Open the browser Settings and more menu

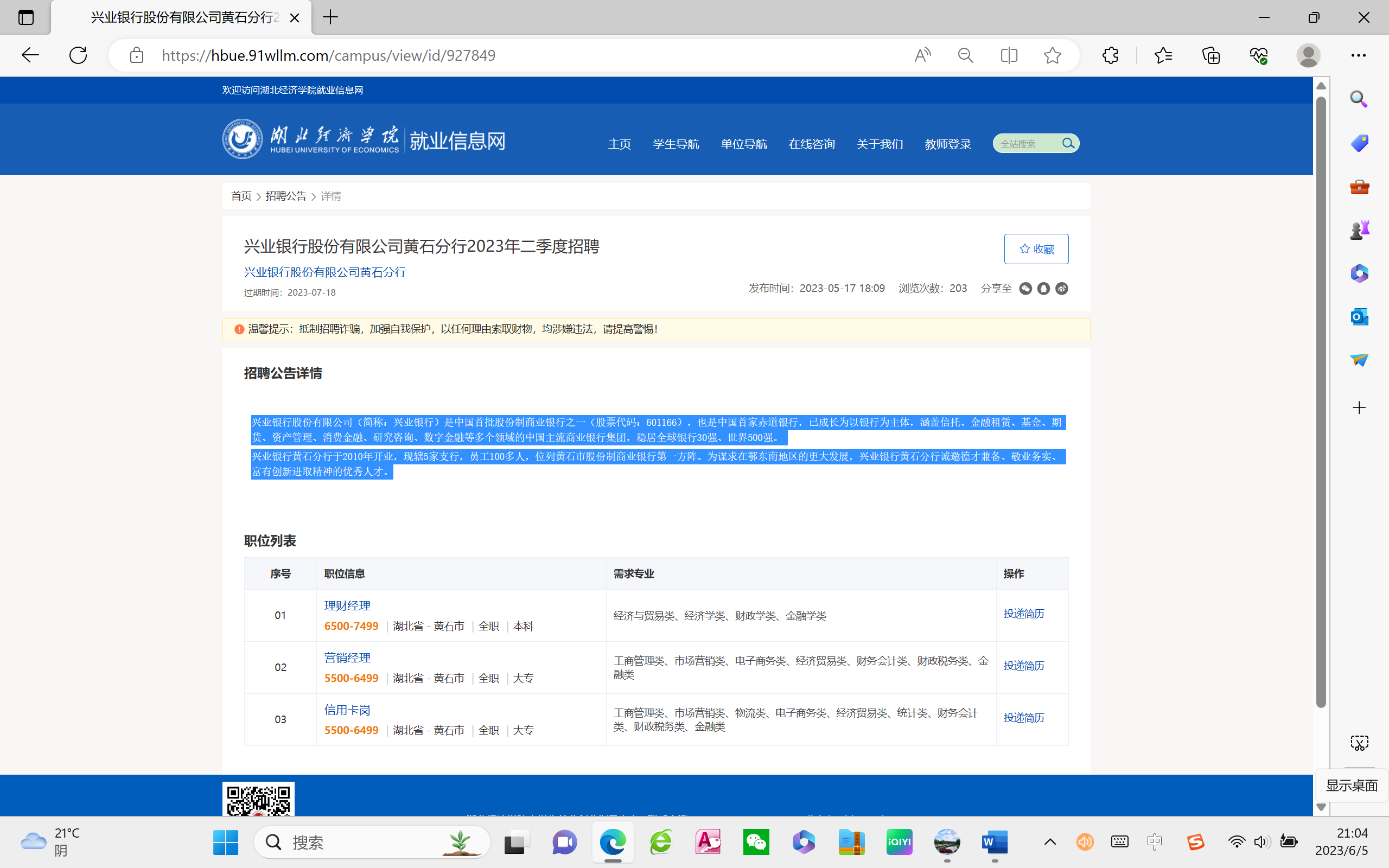tap(1358, 56)
